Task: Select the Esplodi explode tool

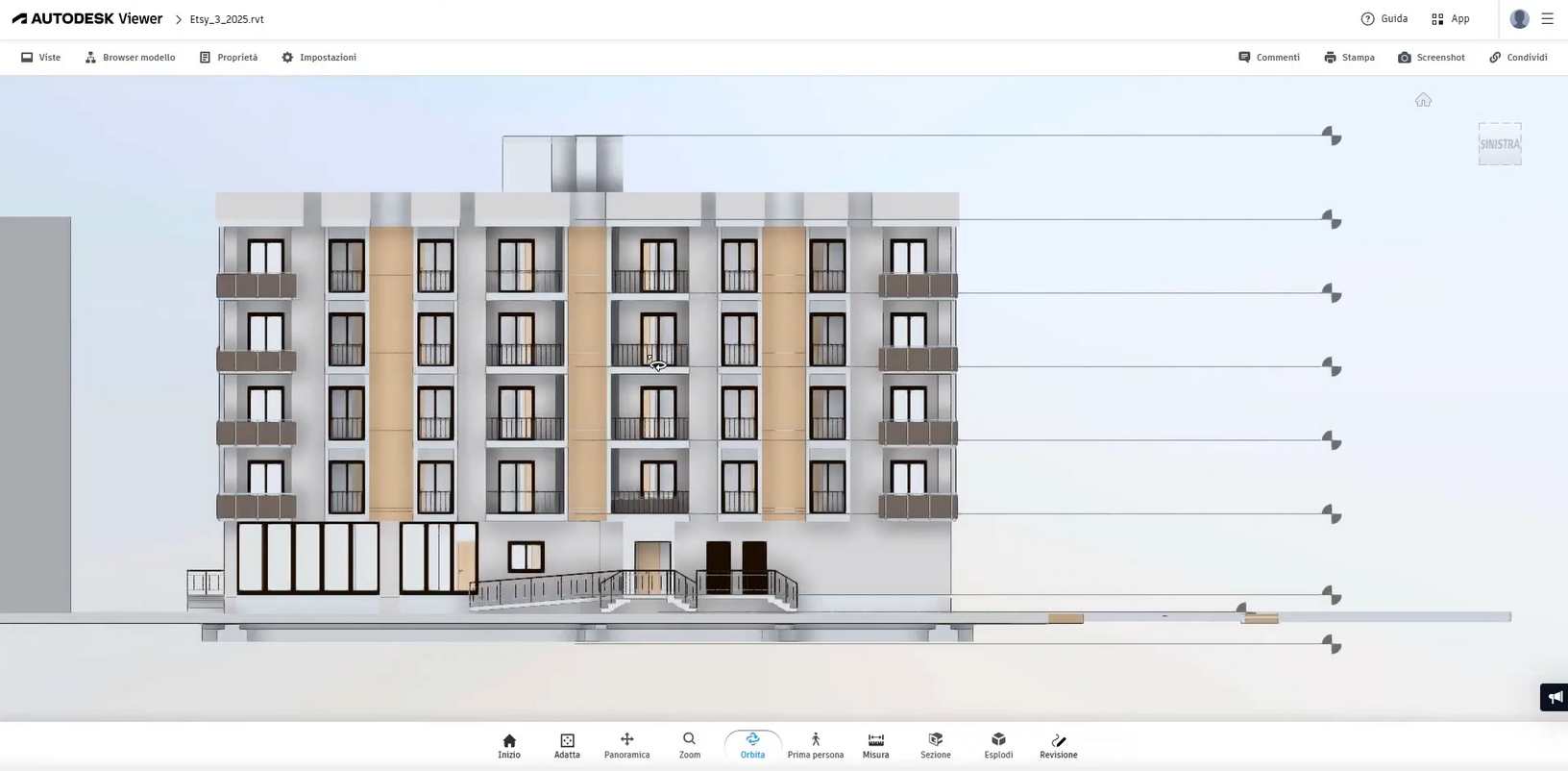Action: point(998,746)
